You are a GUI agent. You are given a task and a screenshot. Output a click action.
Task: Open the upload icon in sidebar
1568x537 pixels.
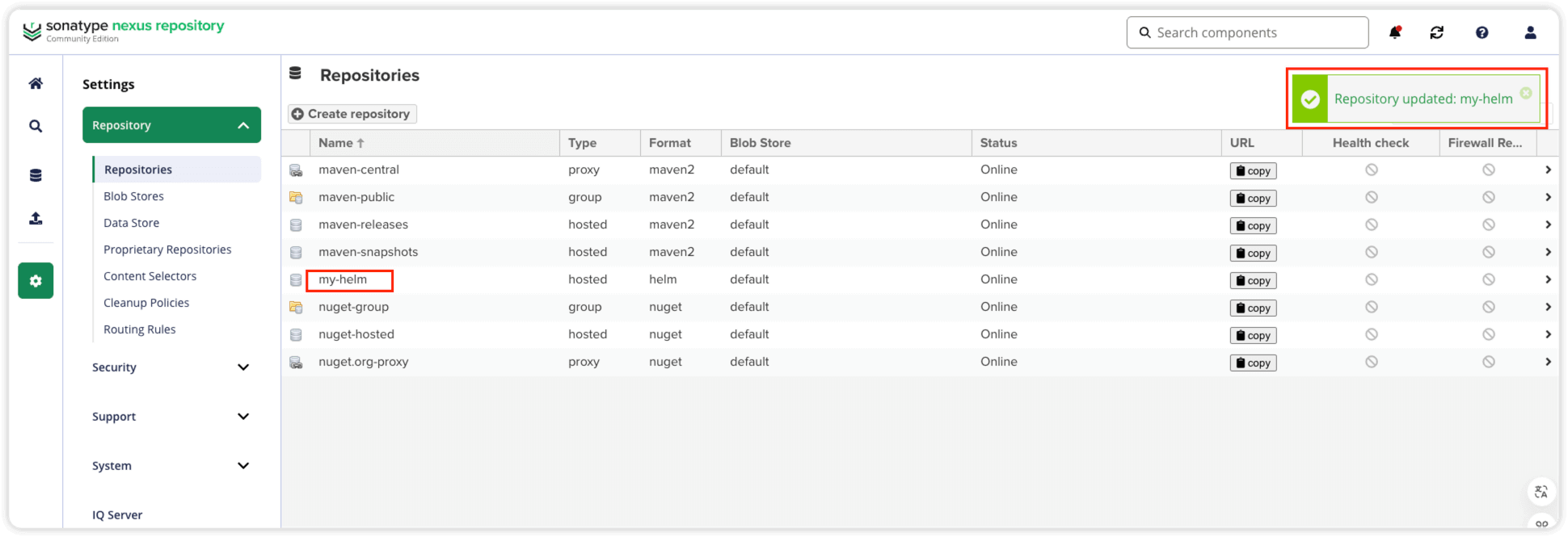pos(36,219)
